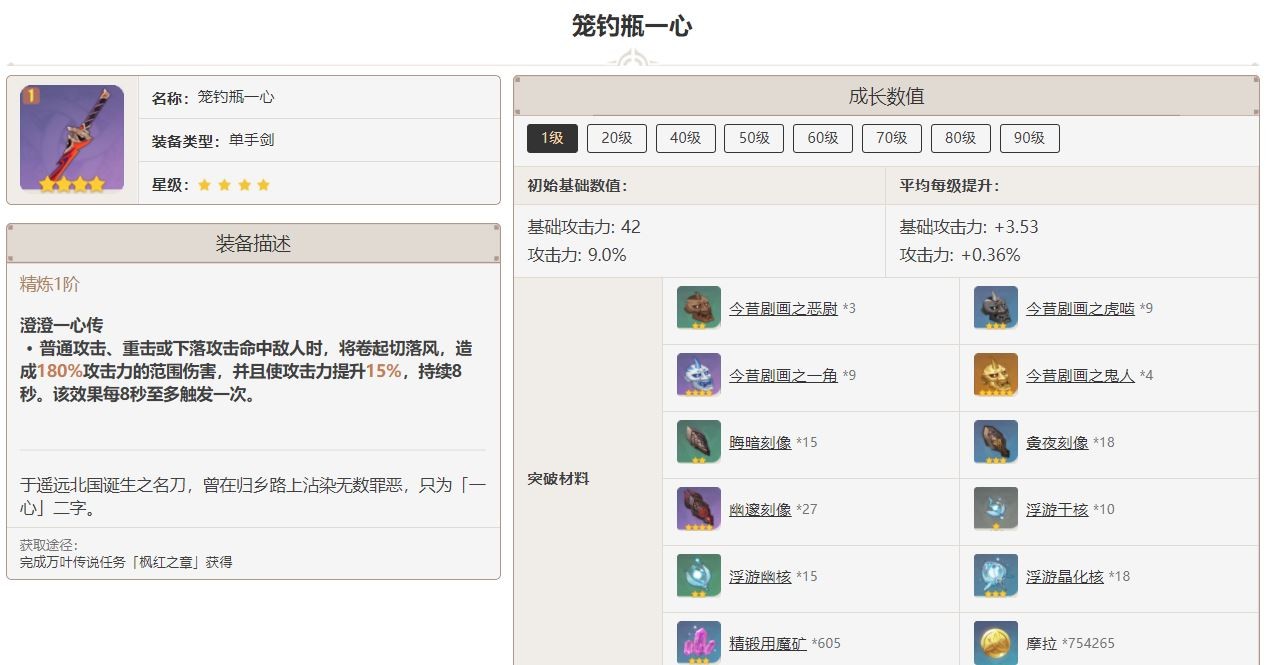Screen dimensions: 1266x665
Task: Click the 今昔剧画之恶尉 mask icon
Action: pos(699,308)
